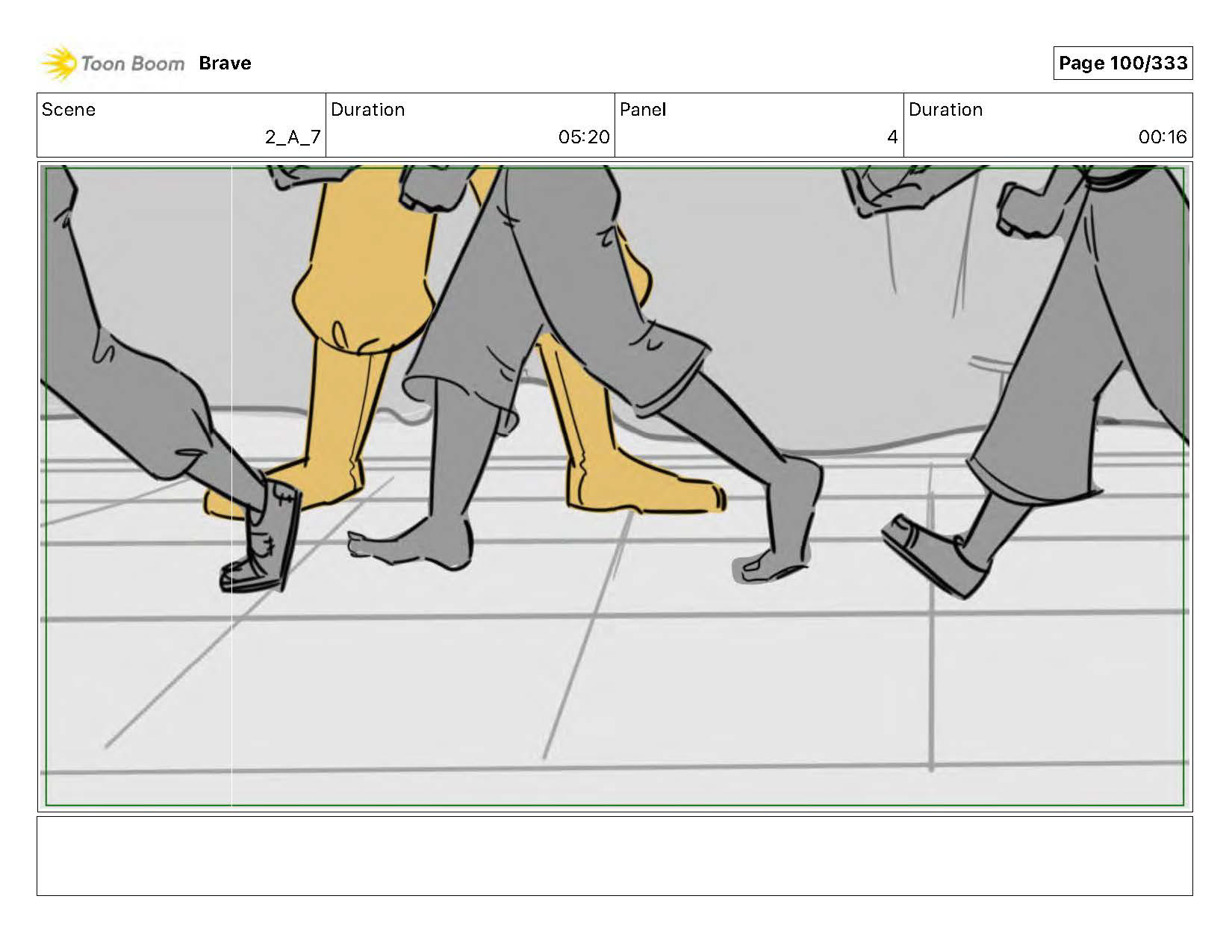Click the Duration label beside the Panel cell

click(945, 110)
